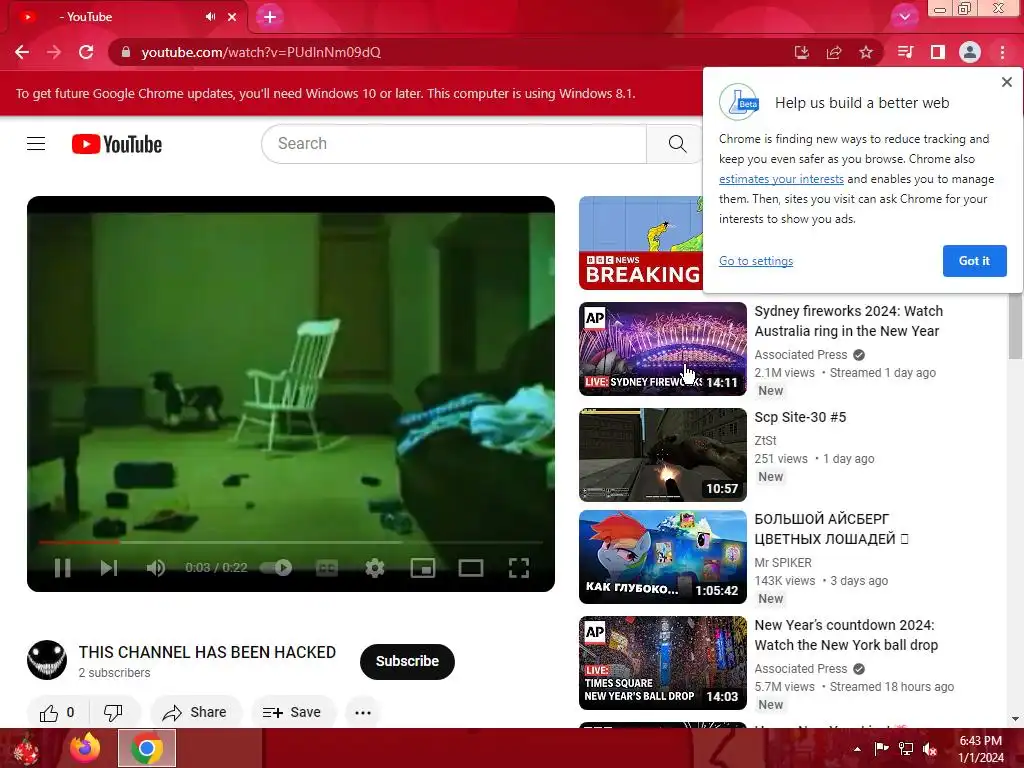1024x768 pixels.
Task: Show hidden system tray icons
Action: (857, 749)
